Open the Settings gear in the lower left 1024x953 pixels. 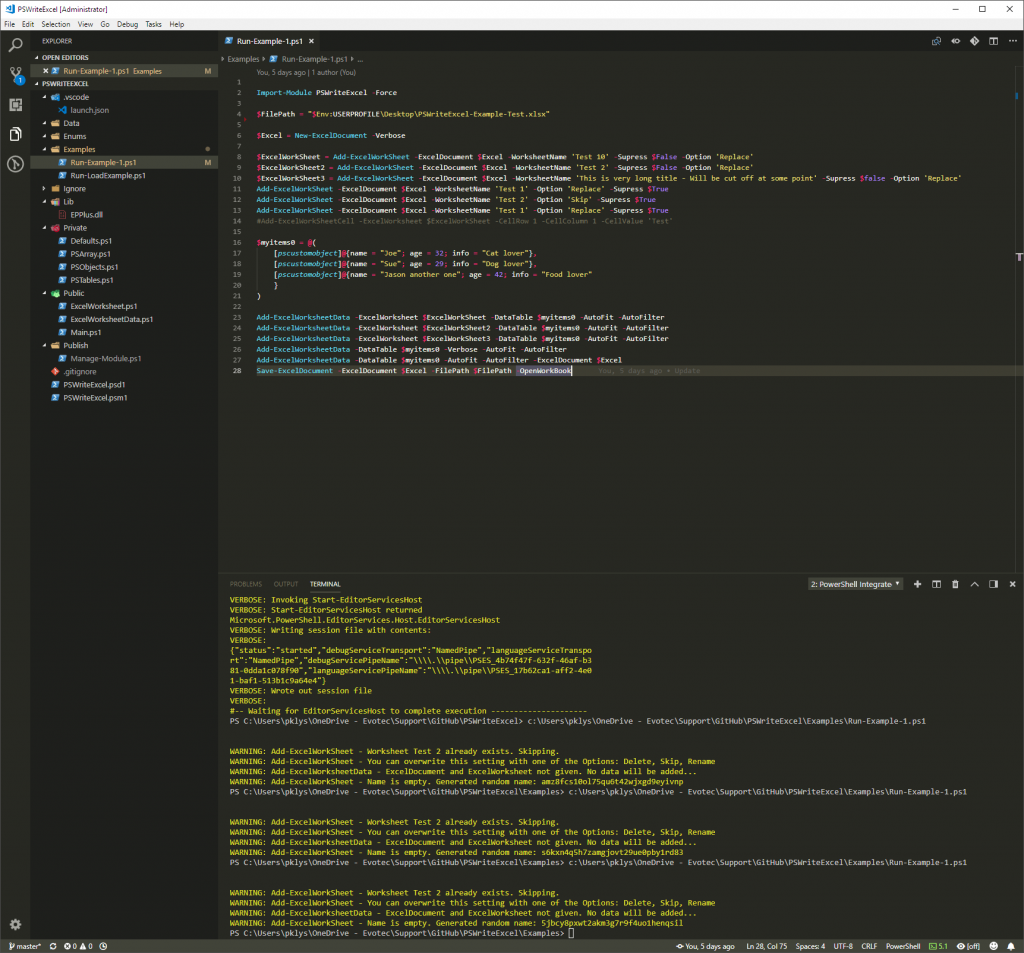click(14, 924)
